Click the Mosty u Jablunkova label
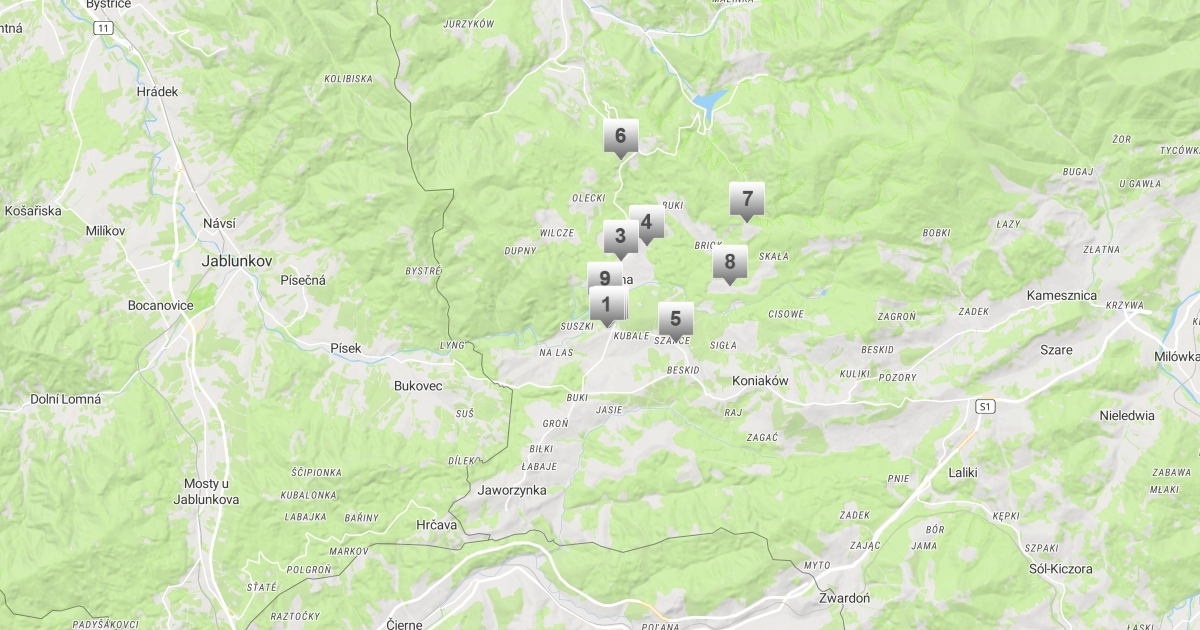 [x=205, y=491]
